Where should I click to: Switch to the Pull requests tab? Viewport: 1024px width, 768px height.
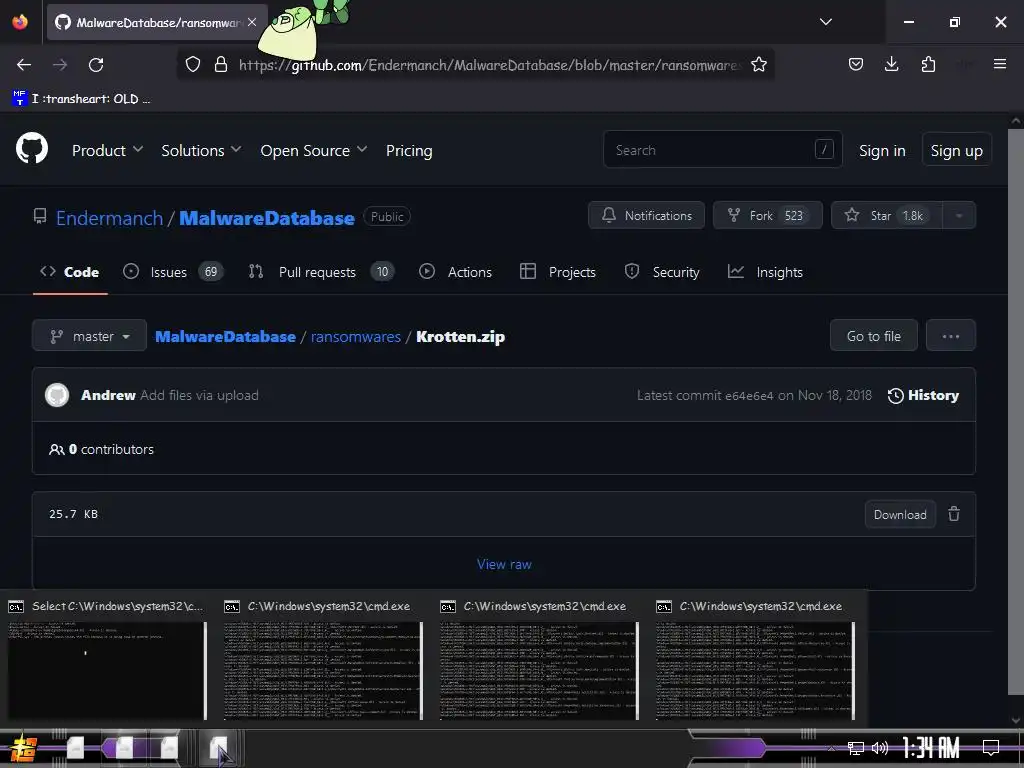[x=321, y=272]
